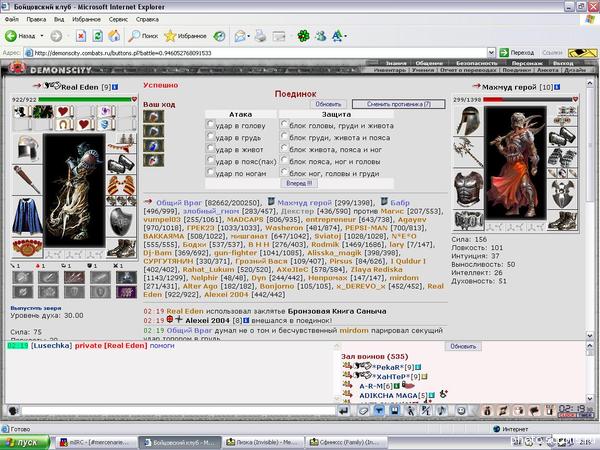Open the Mail icon dropdown arrow
600x450 pixels.
pos(249,36)
